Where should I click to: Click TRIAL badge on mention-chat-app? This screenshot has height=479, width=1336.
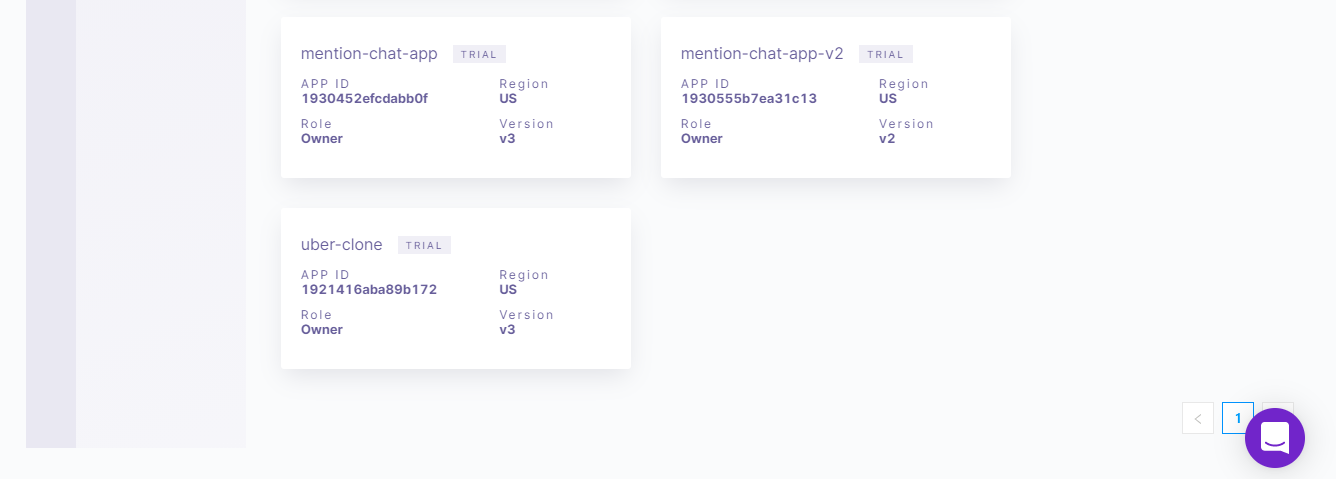(x=479, y=54)
